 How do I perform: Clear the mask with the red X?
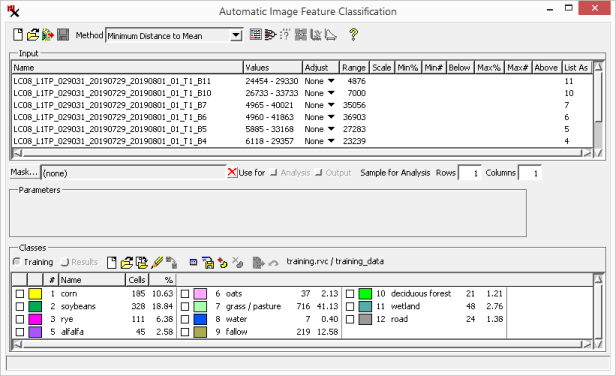click(x=232, y=172)
